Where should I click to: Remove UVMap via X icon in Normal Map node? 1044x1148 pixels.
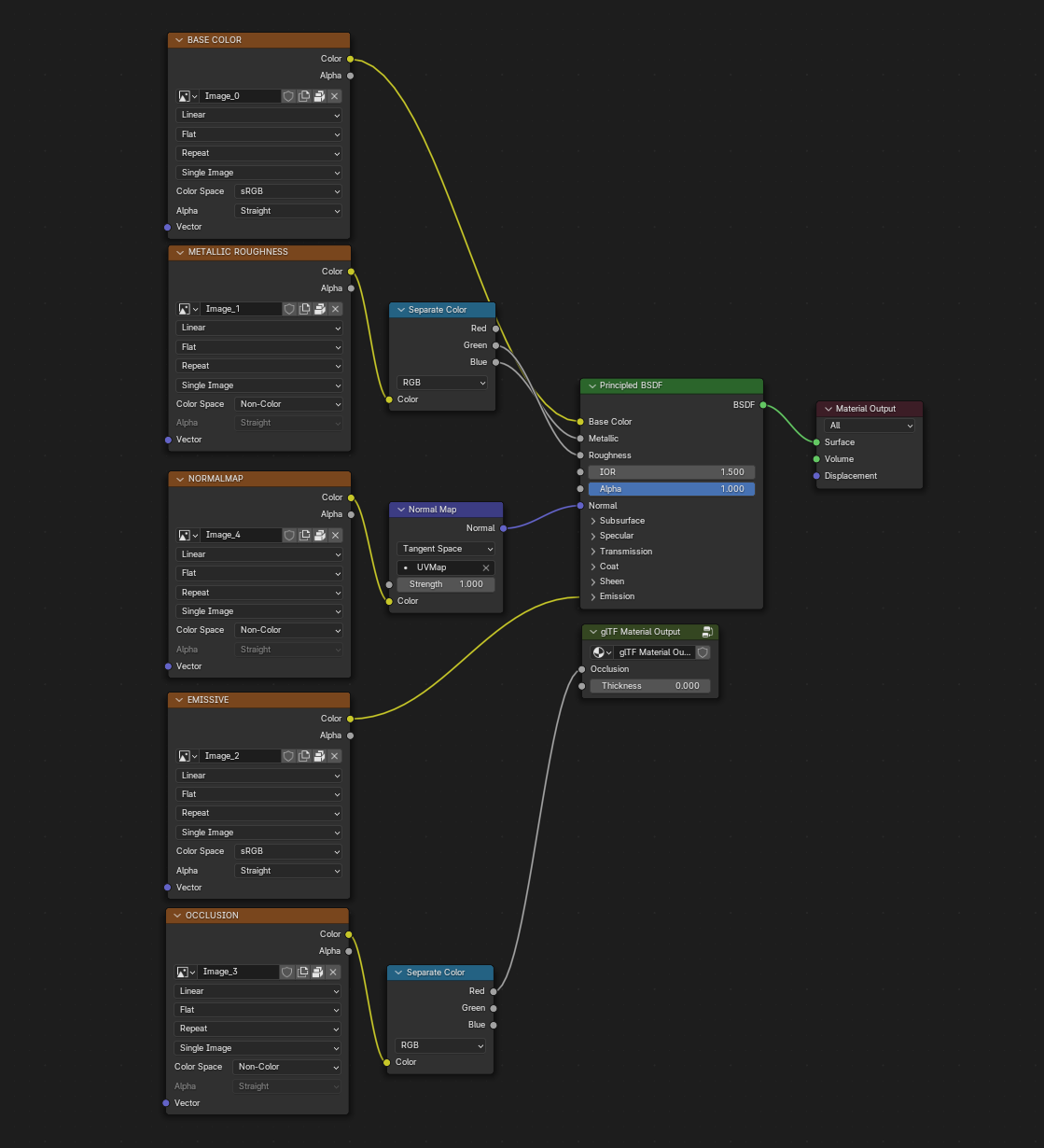click(x=486, y=567)
